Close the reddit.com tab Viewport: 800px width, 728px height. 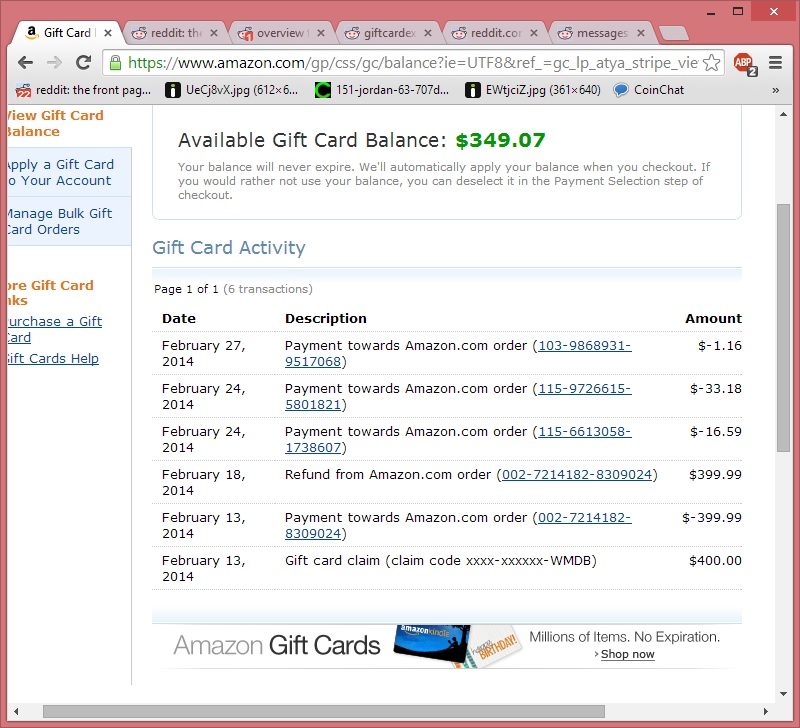click(534, 33)
